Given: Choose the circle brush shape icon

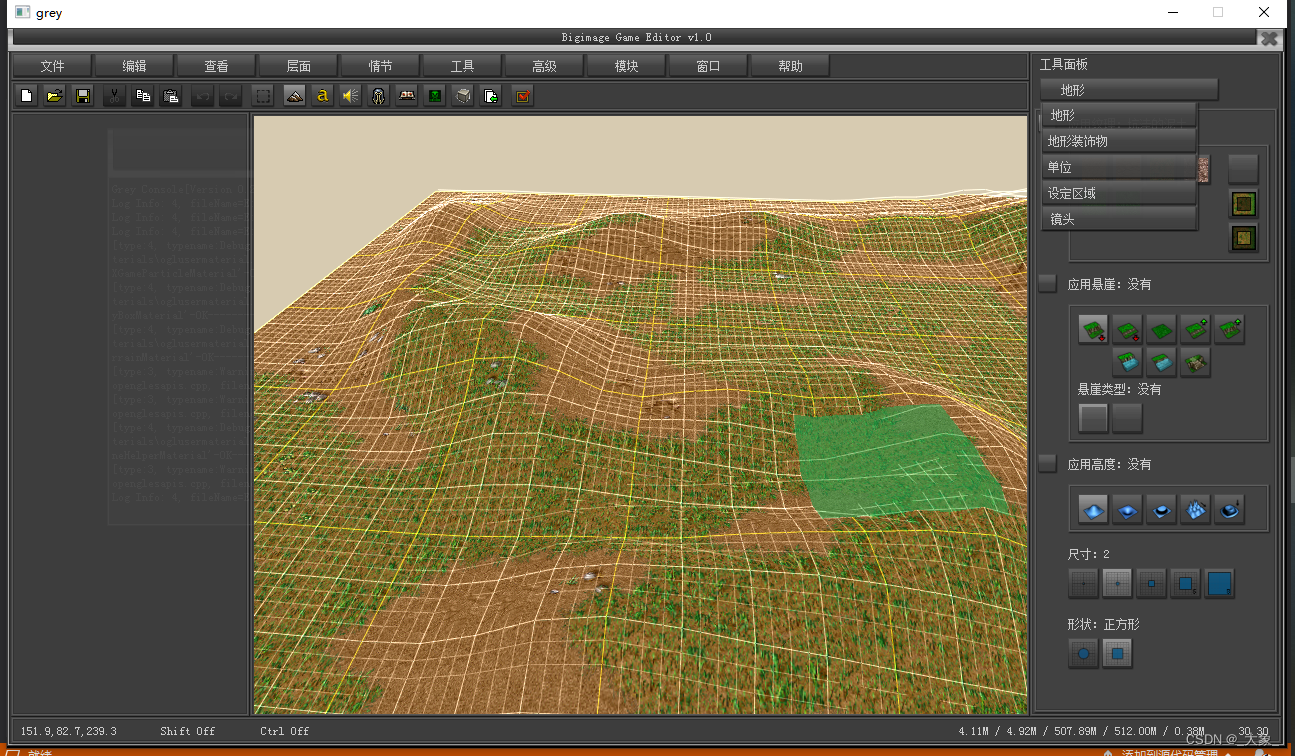Looking at the screenshot, I should tap(1083, 655).
